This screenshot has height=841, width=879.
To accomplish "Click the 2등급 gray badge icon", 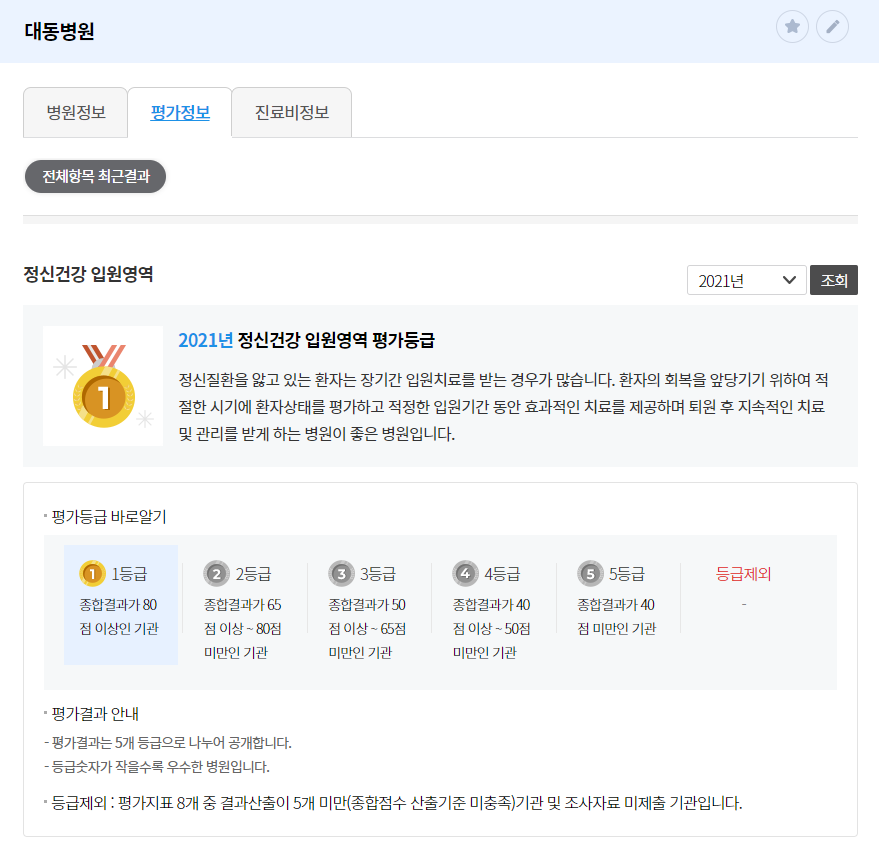I will click(216, 573).
